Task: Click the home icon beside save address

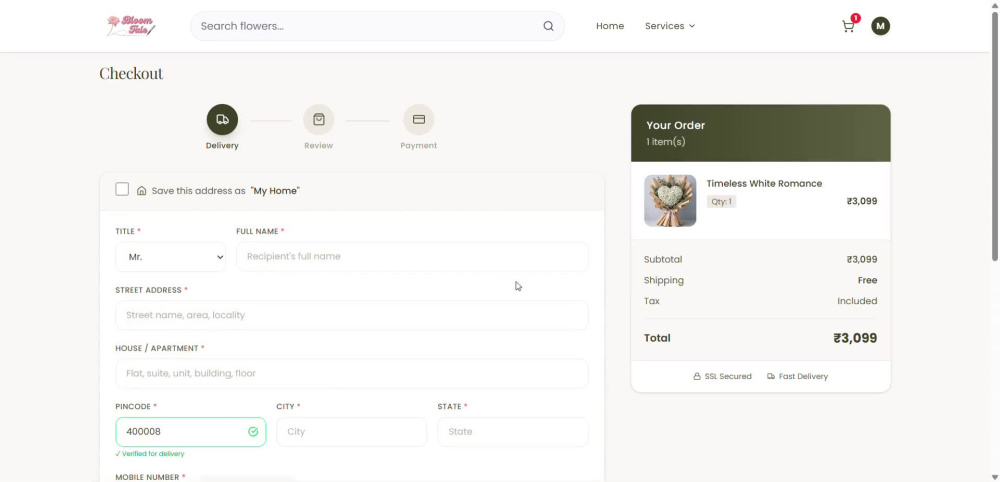Action: pyautogui.click(x=142, y=191)
